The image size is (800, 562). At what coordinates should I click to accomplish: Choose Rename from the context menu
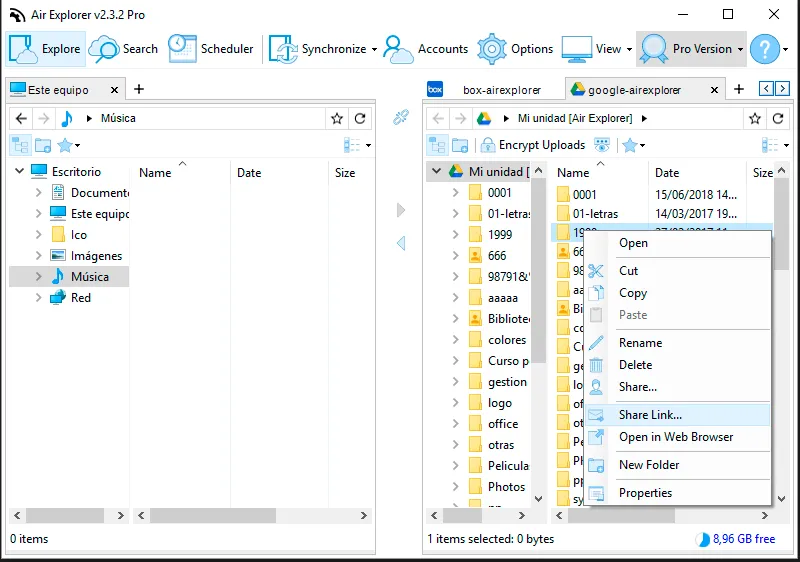pos(677,343)
